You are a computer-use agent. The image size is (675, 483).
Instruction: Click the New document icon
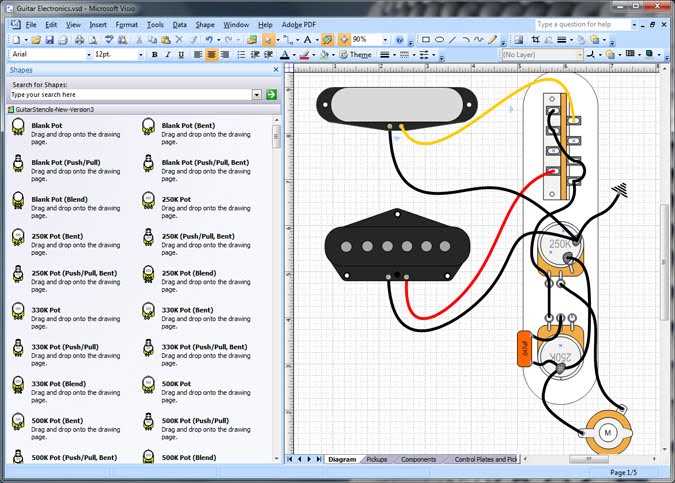point(16,40)
